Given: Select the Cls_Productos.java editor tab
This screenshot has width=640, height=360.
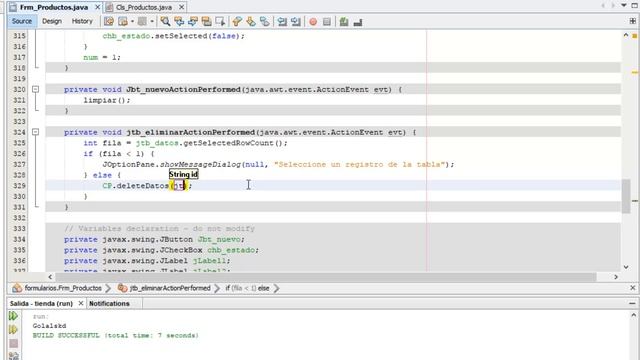Looking at the screenshot, I should pos(144,7).
